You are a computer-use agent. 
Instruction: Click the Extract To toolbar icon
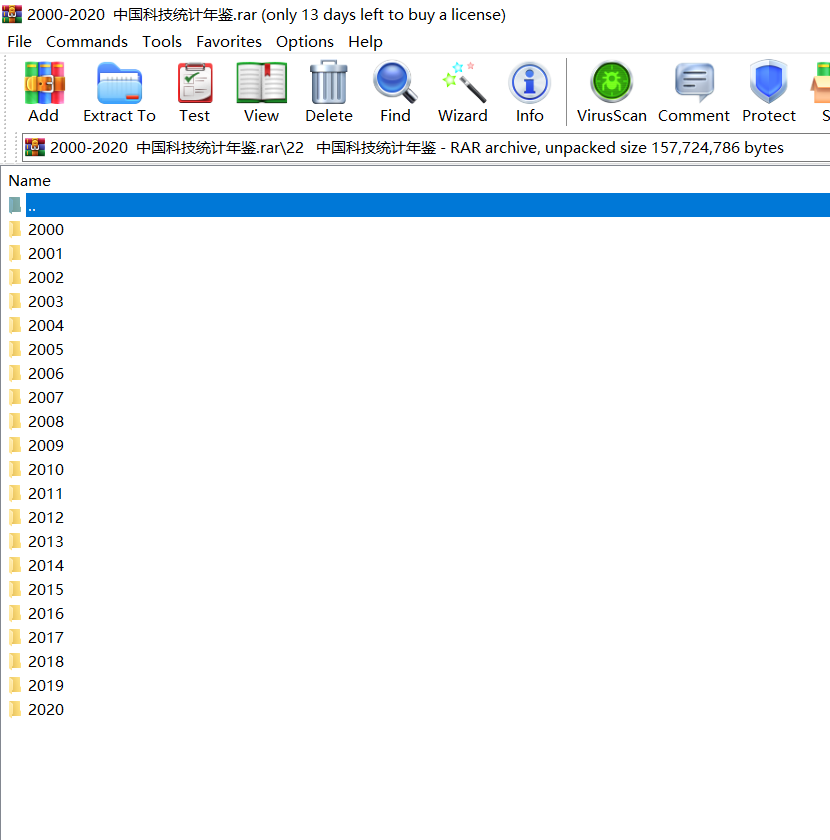(119, 83)
